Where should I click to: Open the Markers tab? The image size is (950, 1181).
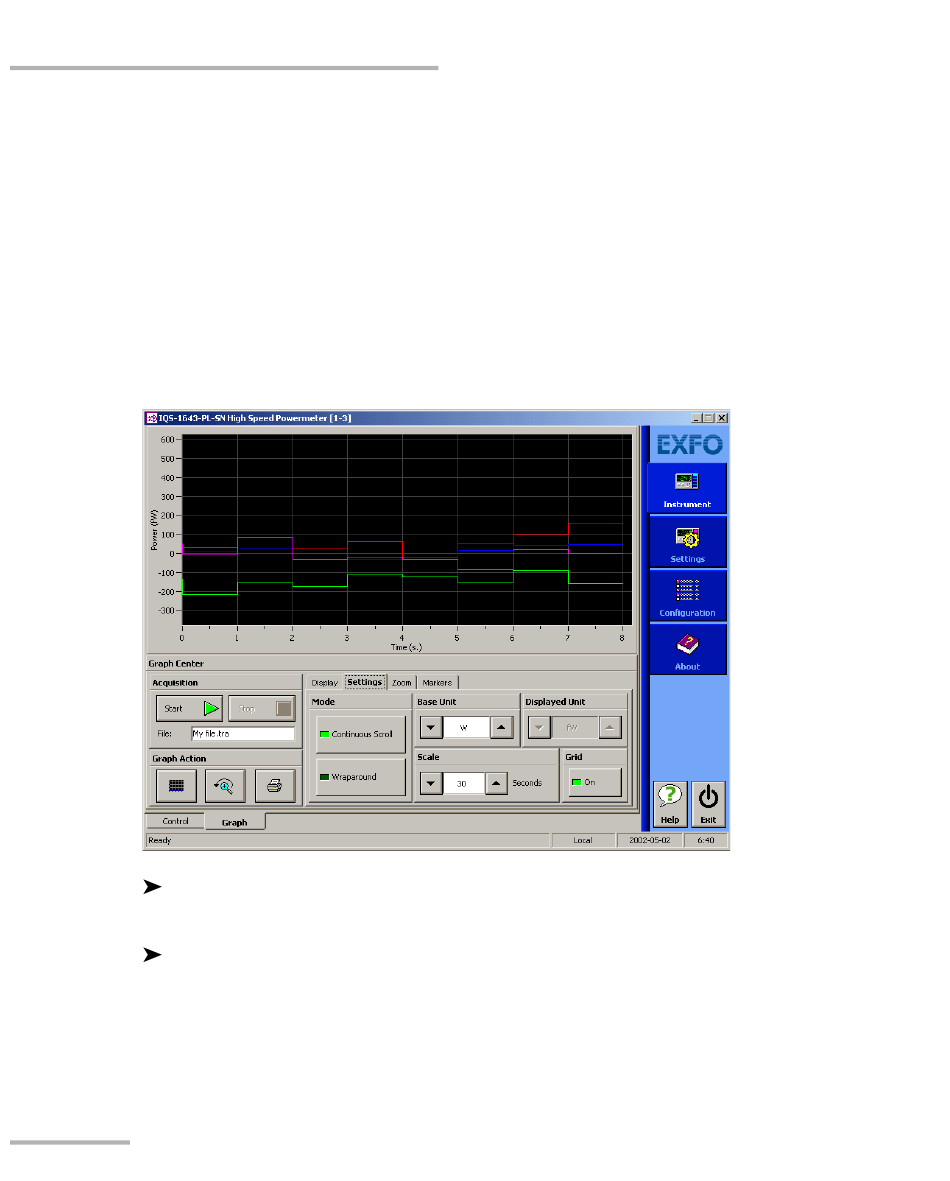(x=437, y=683)
